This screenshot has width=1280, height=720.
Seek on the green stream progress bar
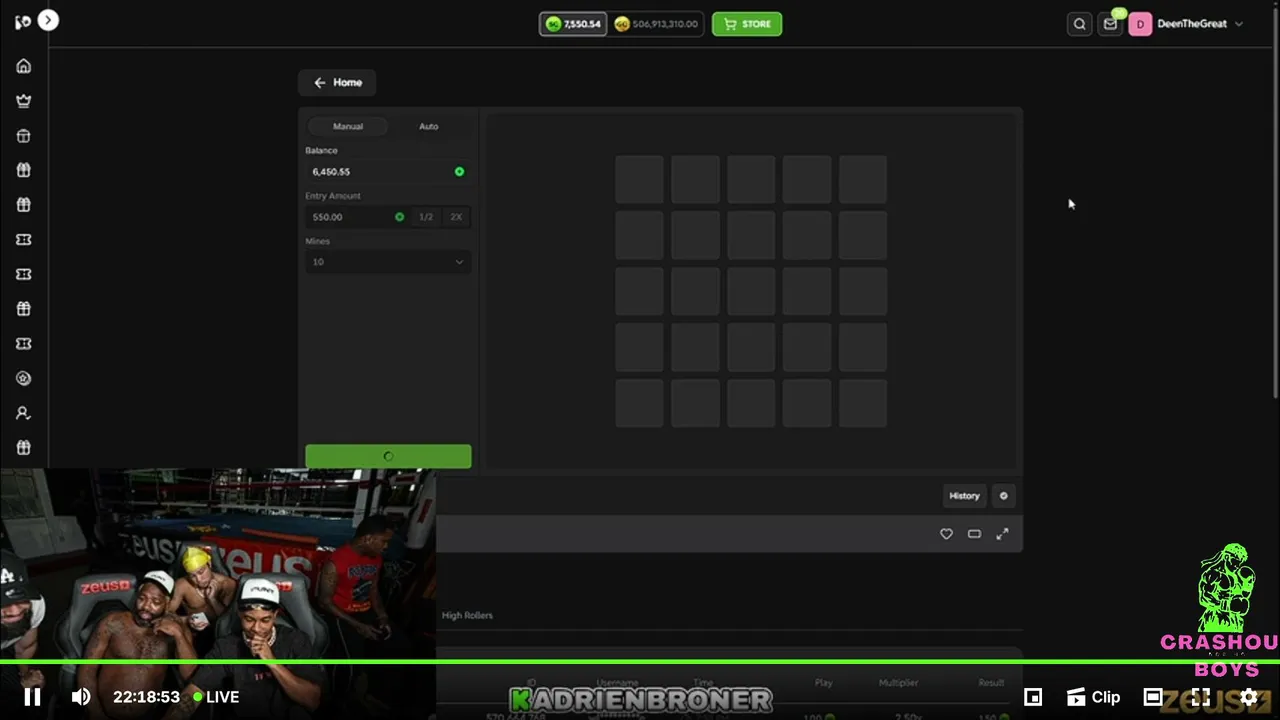pyautogui.click(x=640, y=662)
